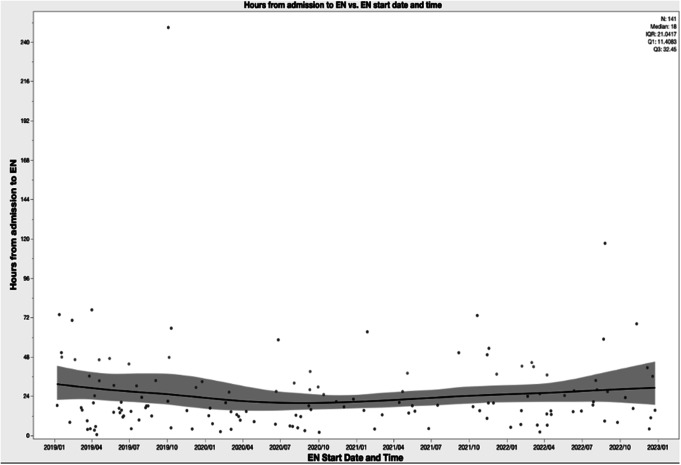The height and width of the screenshot is (465, 681).
Task: Click the black trend line near 2021/01
Action: [x=355, y=400]
